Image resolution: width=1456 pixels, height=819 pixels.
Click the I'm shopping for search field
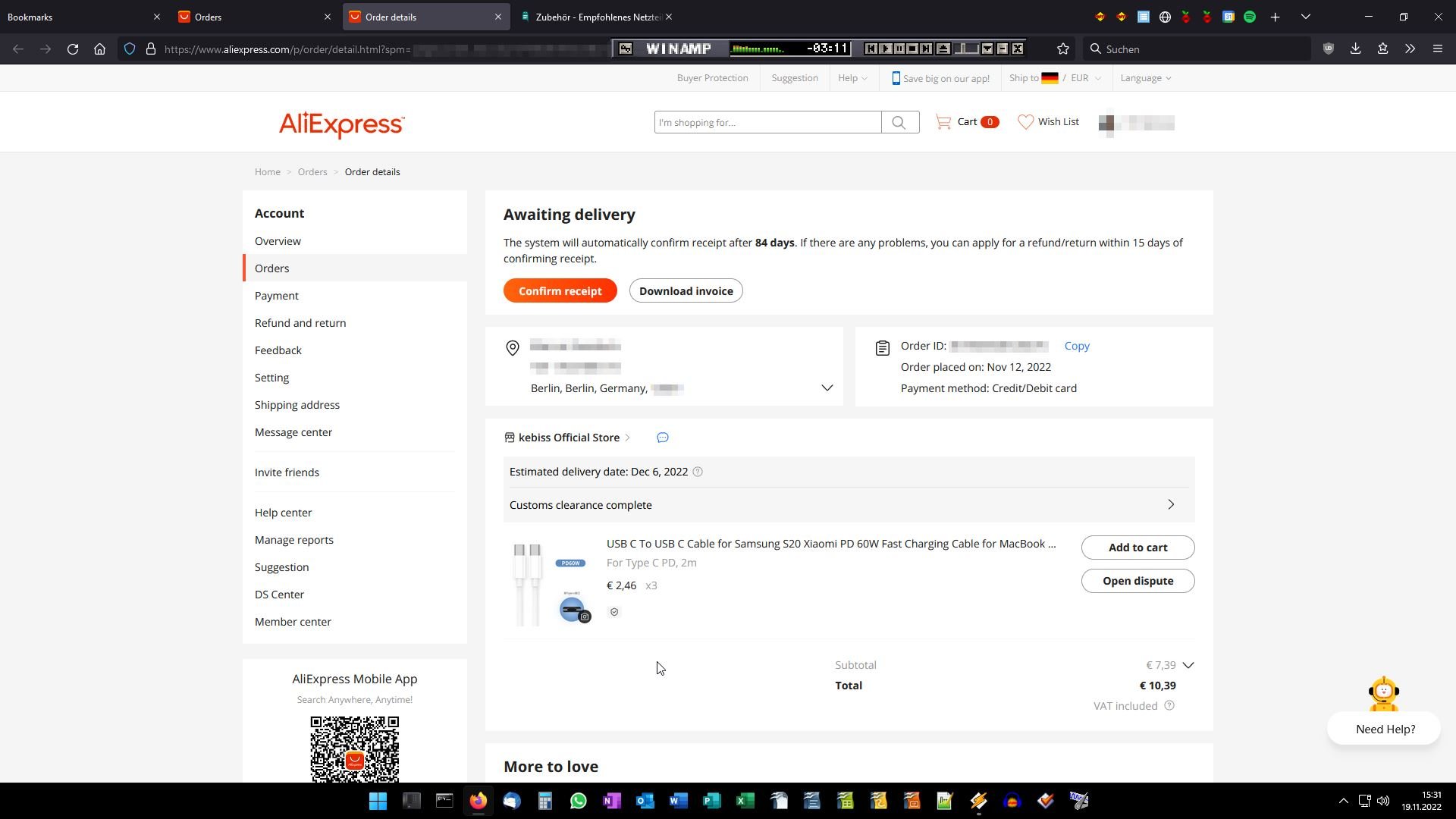[767, 122]
